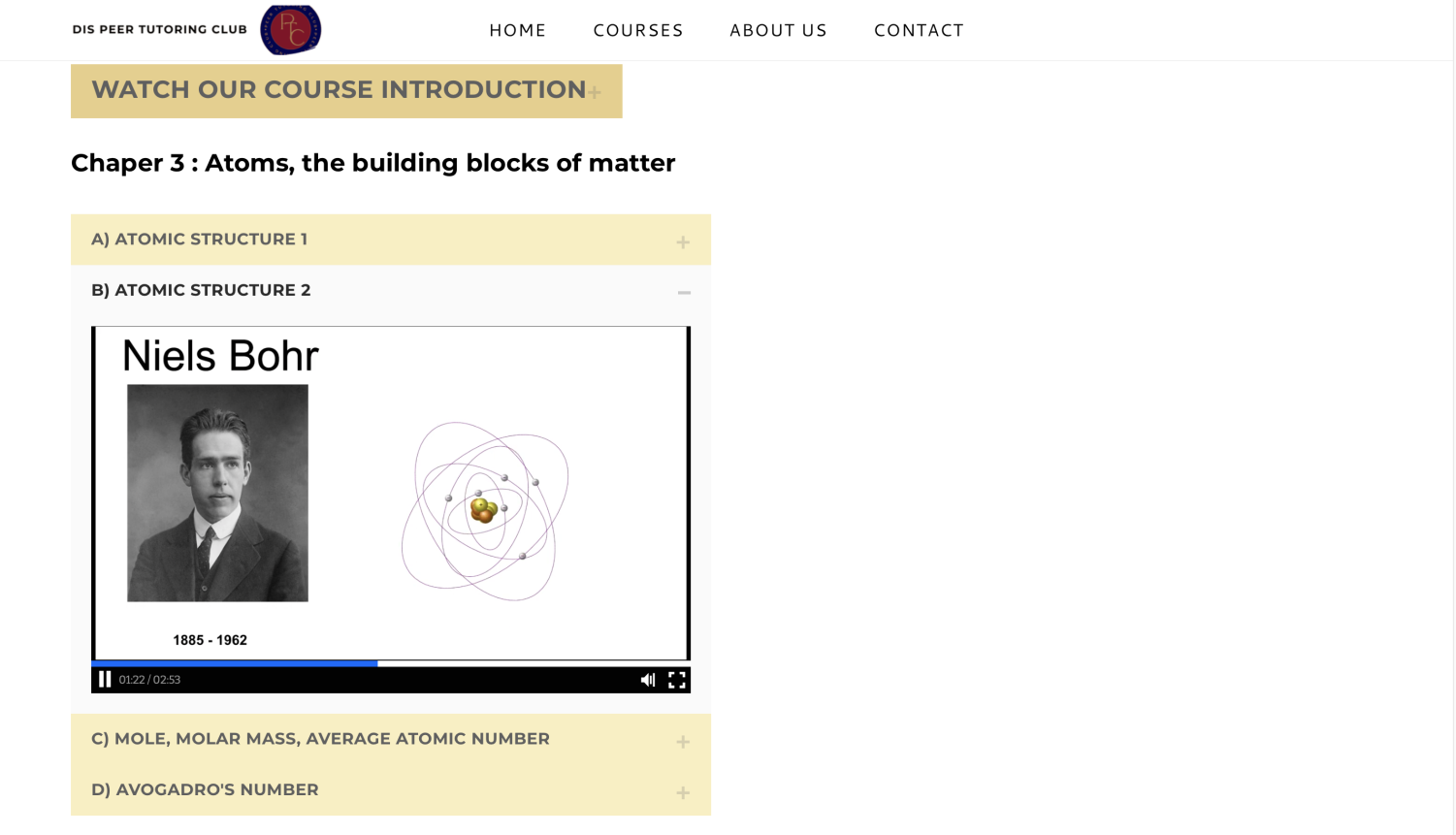Image resolution: width=1456 pixels, height=835 pixels.
Task: Enter fullscreen mode for the video
Action: pyautogui.click(x=677, y=680)
